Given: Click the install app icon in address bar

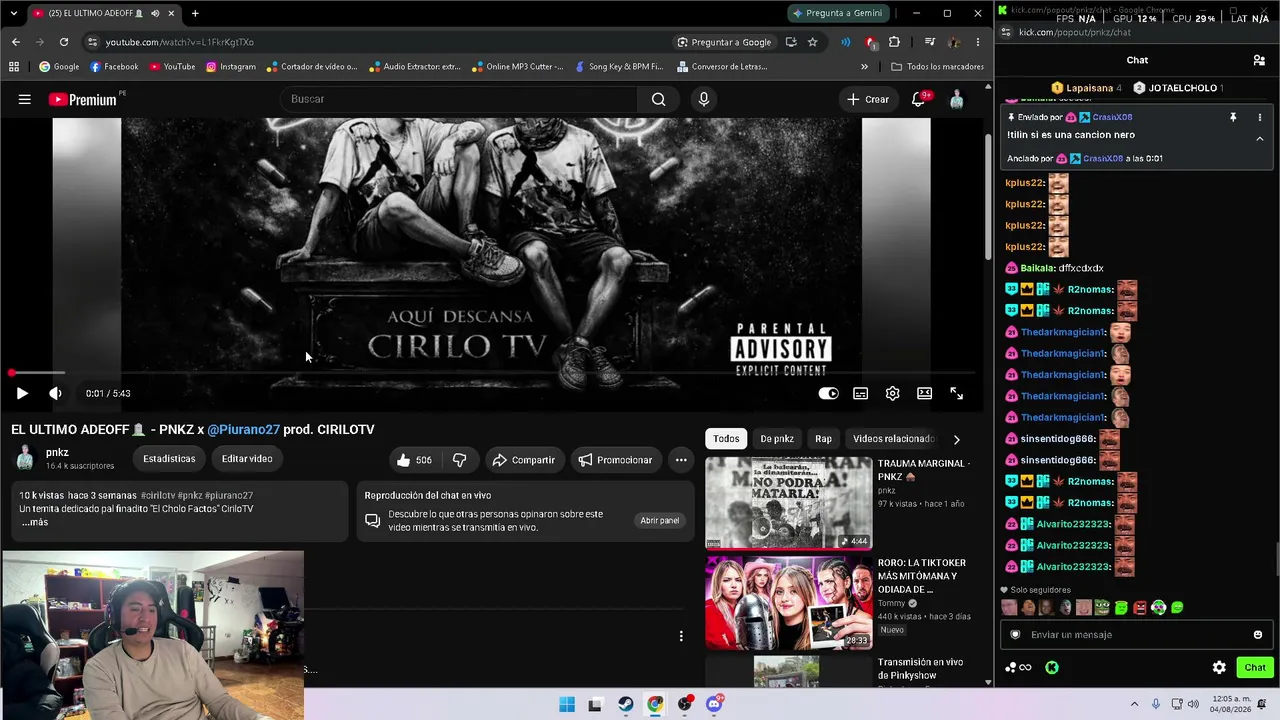Looking at the screenshot, I should [791, 42].
